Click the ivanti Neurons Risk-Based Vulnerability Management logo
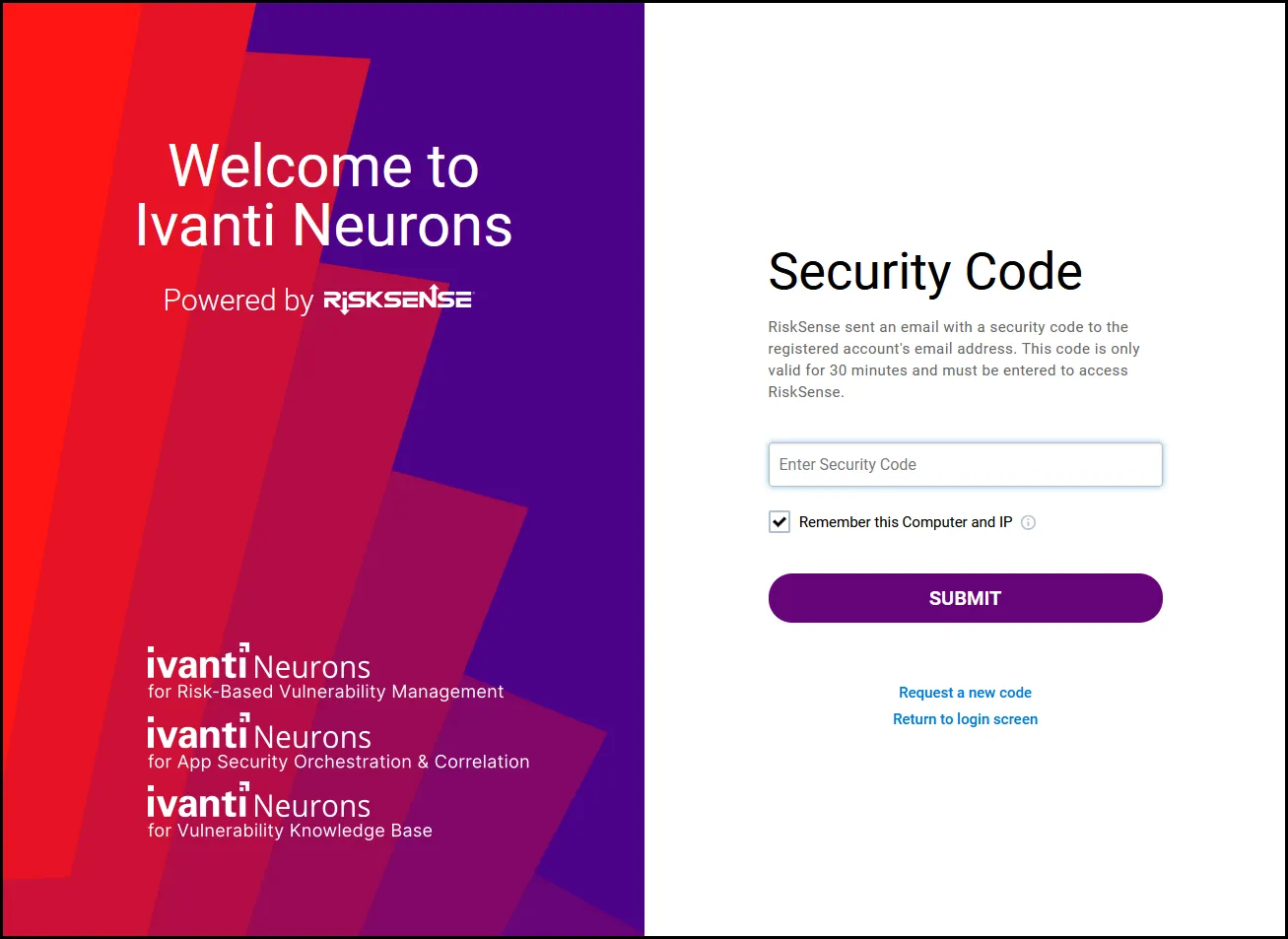This screenshot has height=939, width=1288. click(x=325, y=673)
